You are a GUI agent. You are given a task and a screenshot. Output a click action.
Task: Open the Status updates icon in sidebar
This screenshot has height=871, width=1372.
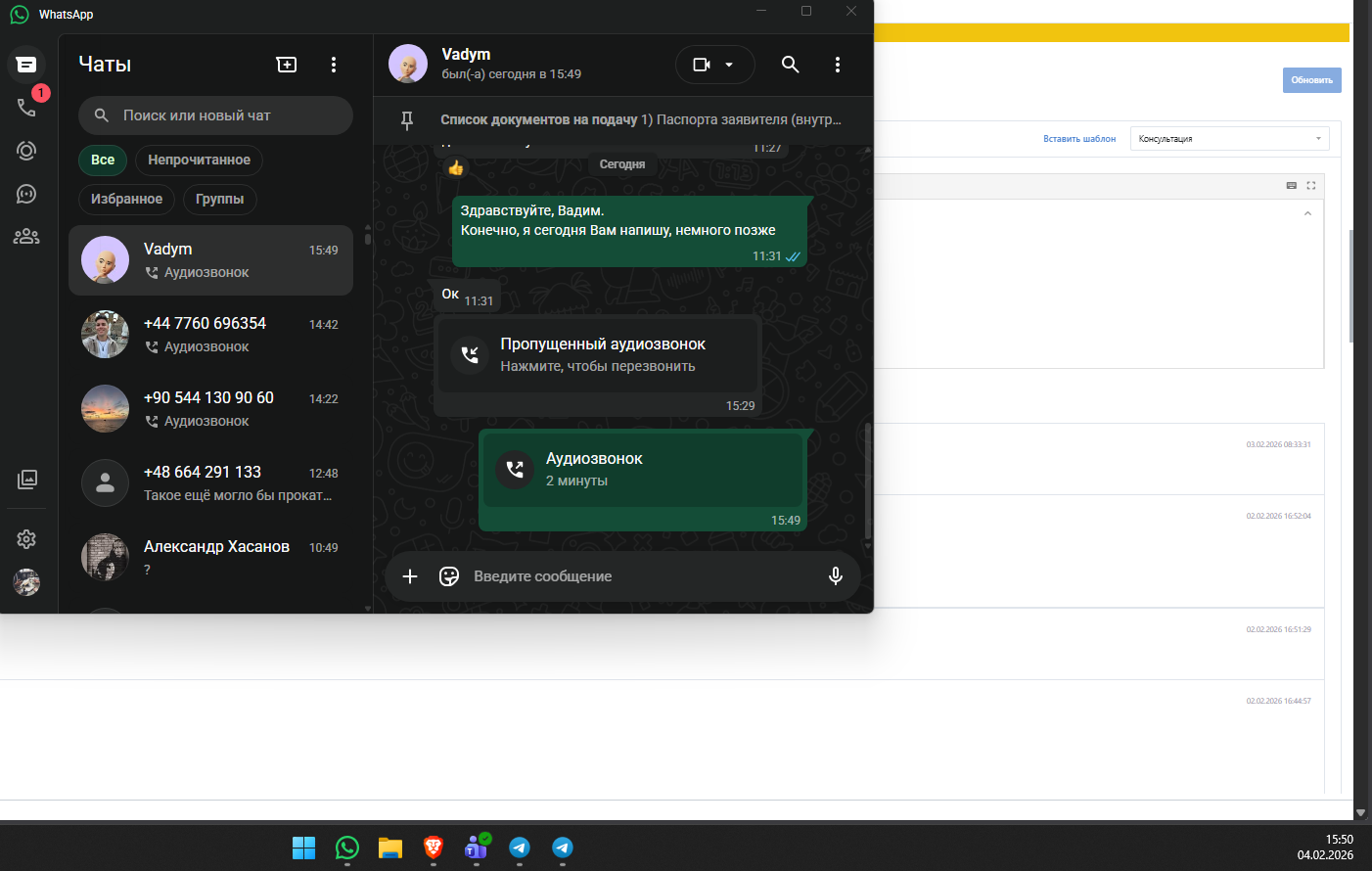pos(26,151)
